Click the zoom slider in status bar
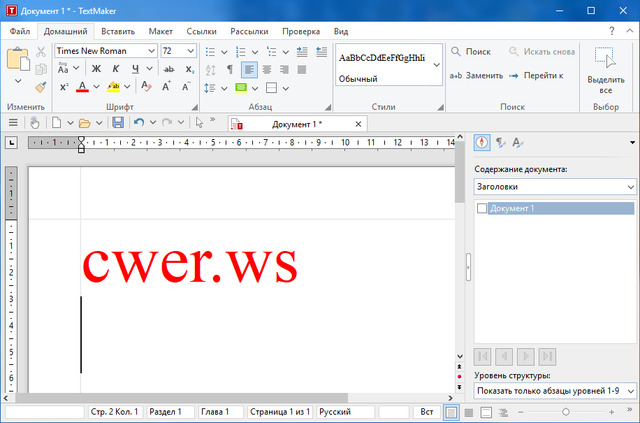Image resolution: width=640 pixels, height=423 pixels. (565, 412)
